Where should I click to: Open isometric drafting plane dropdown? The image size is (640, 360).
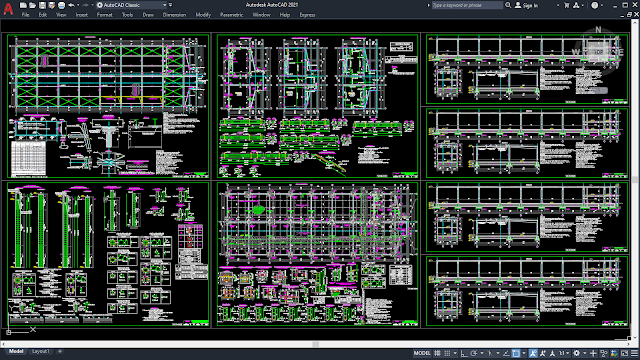[498, 353]
